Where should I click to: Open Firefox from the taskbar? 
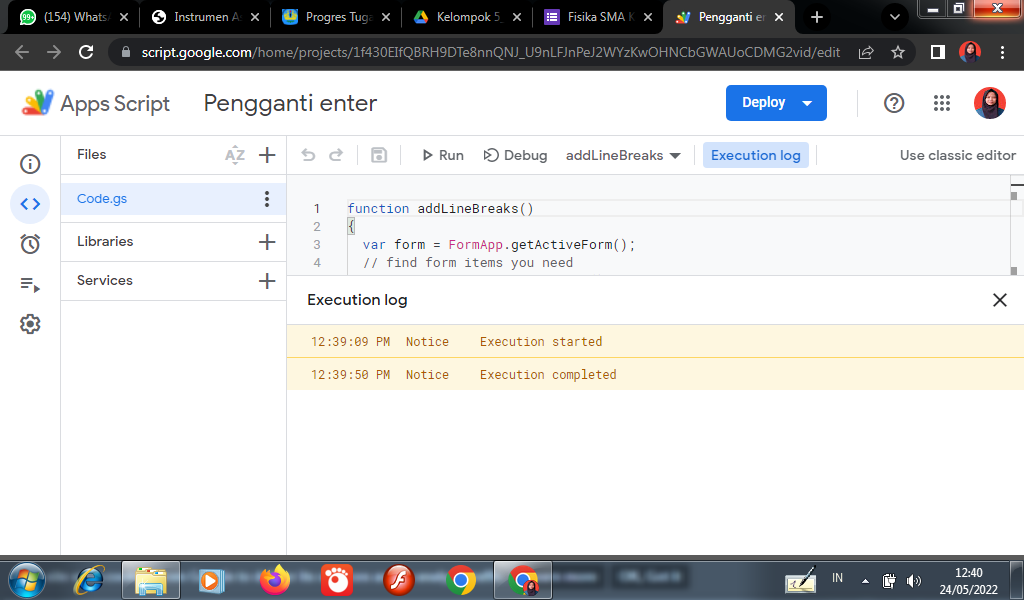(x=274, y=580)
